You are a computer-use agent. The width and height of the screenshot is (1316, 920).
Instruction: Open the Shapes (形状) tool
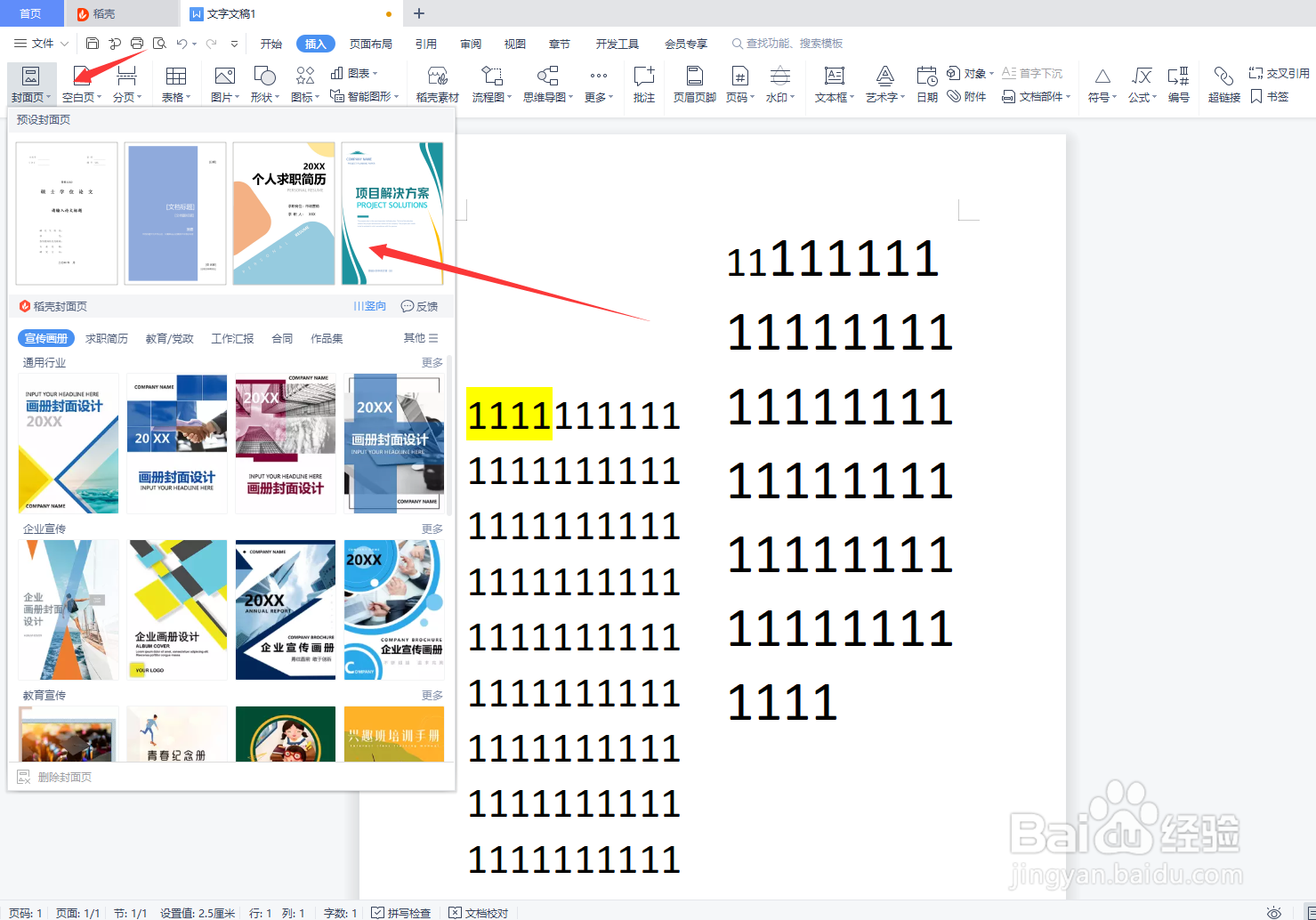(264, 84)
